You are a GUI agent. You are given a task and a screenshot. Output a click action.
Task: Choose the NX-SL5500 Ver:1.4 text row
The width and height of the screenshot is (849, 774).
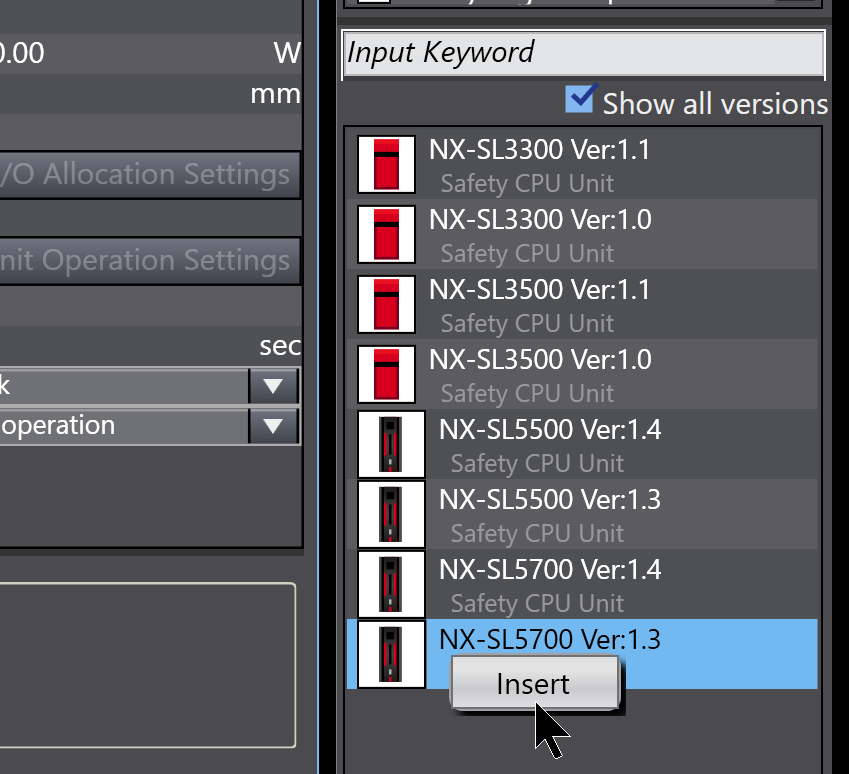tap(582, 444)
